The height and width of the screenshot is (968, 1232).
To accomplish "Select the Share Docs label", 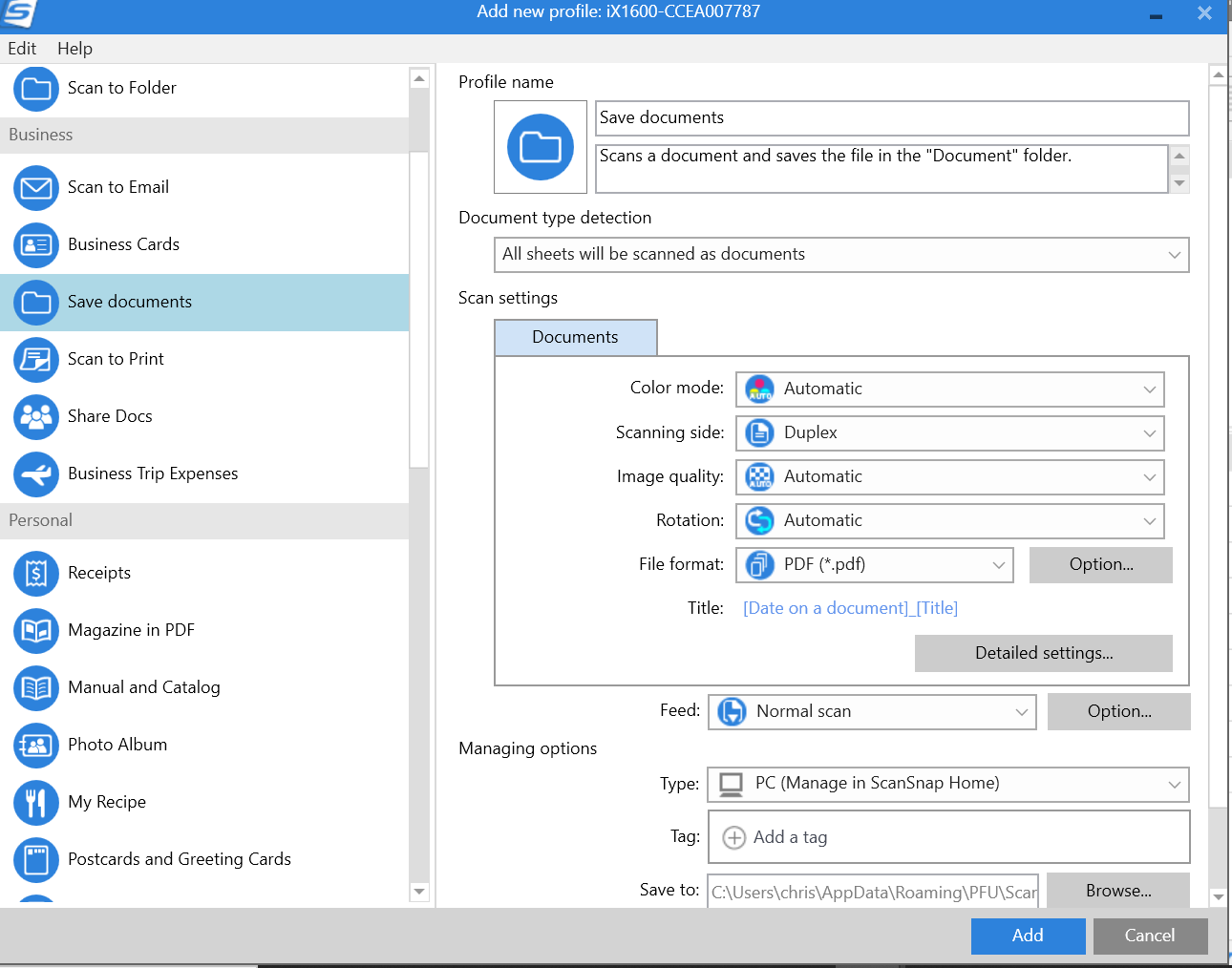I will [x=110, y=416].
